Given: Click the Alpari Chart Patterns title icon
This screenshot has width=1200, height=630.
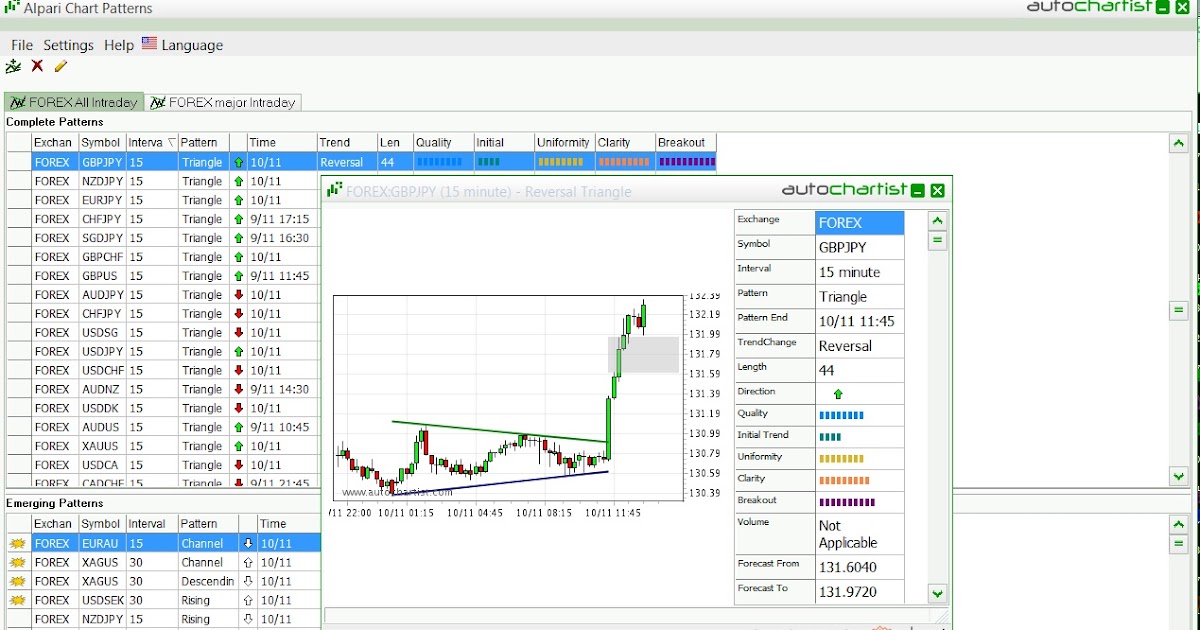Looking at the screenshot, I should click(x=11, y=8).
